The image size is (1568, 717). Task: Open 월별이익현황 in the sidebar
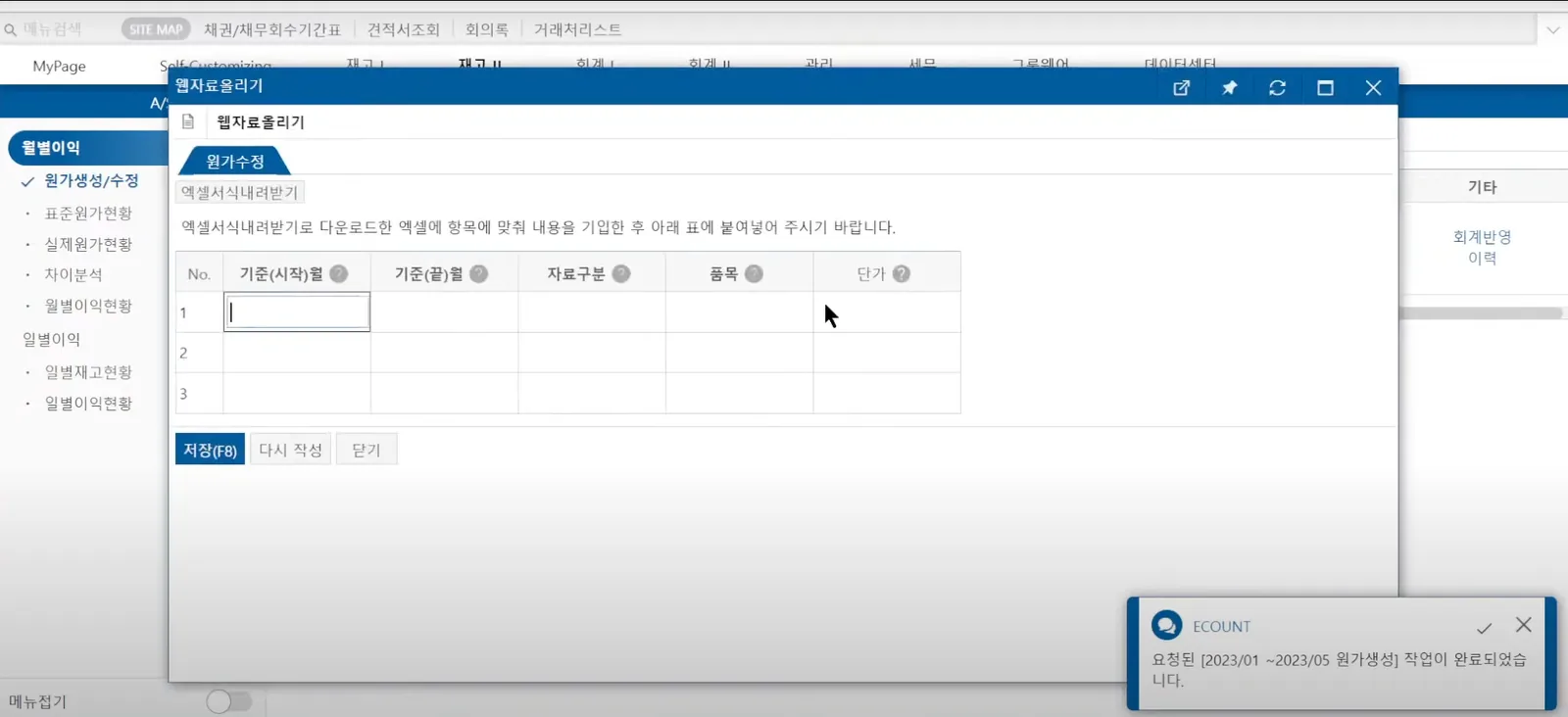[88, 306]
